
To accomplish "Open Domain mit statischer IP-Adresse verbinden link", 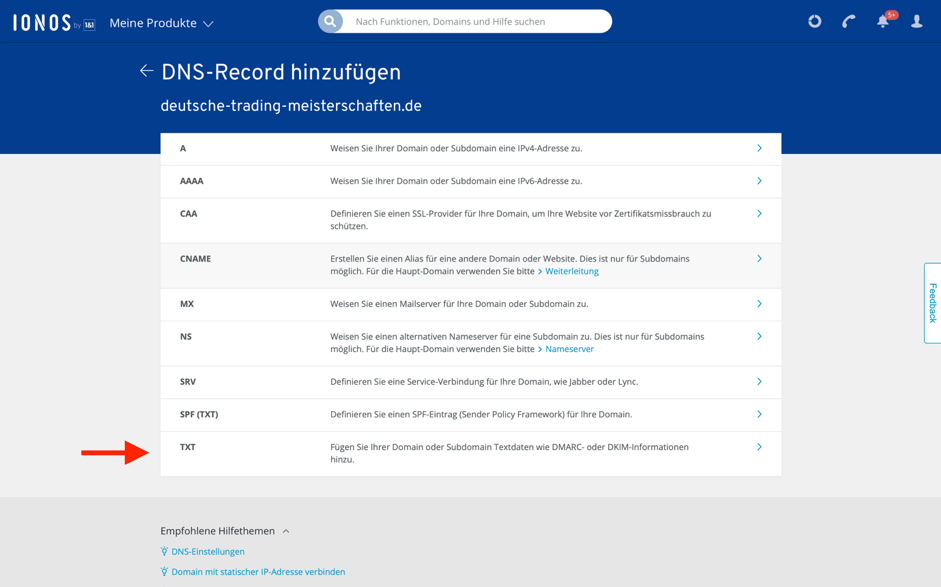I will click(258, 572).
